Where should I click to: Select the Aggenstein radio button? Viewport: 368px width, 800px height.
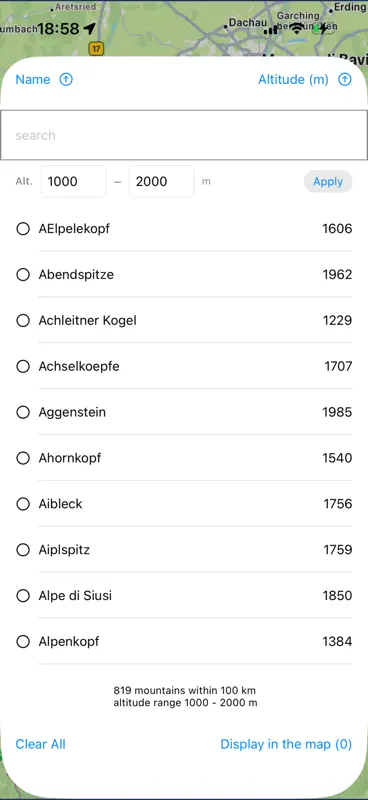pyautogui.click(x=23, y=412)
